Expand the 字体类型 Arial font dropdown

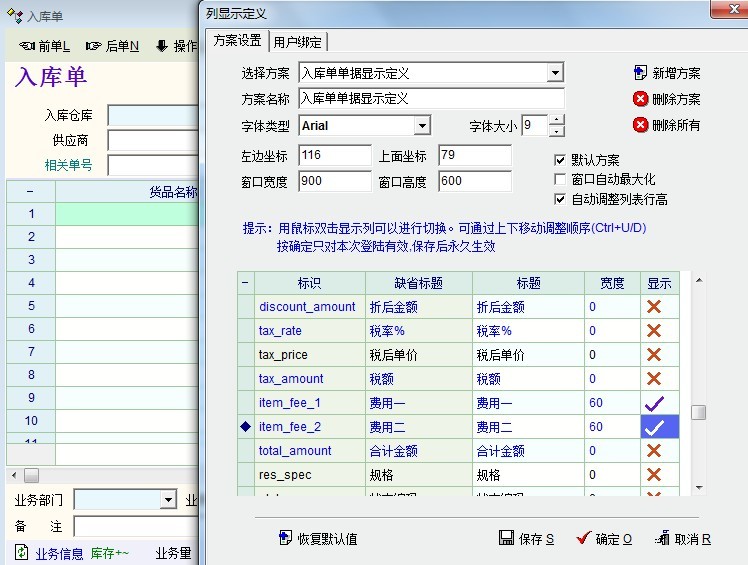point(422,126)
